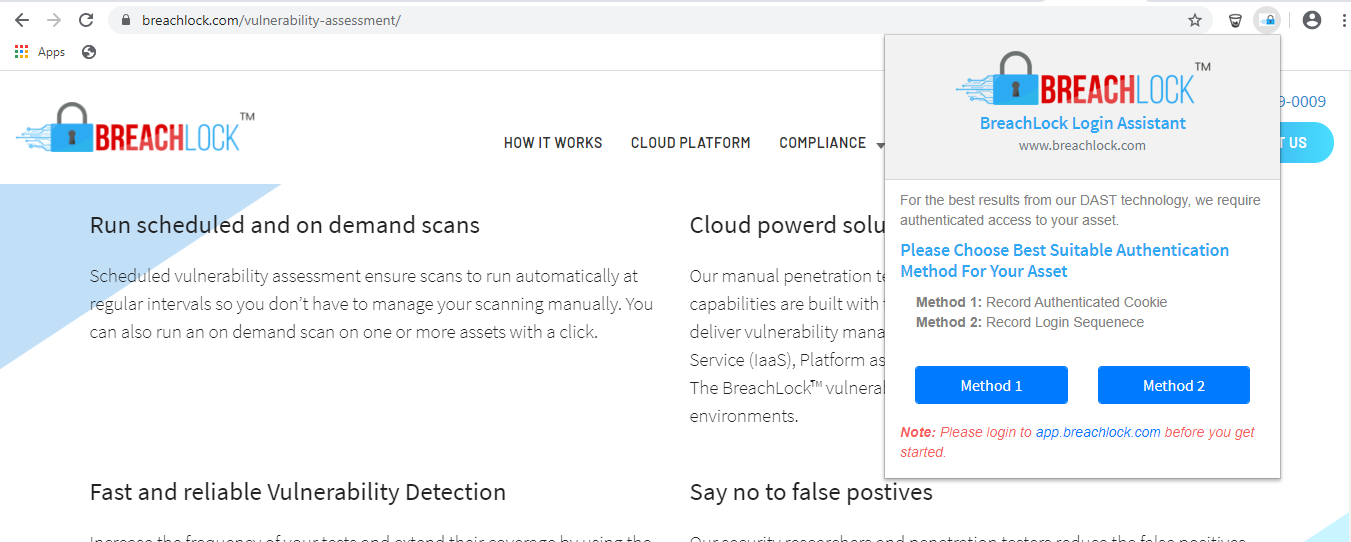Click the 'Say no to false postives' heading
The width and height of the screenshot is (1351, 542).
[x=811, y=492]
